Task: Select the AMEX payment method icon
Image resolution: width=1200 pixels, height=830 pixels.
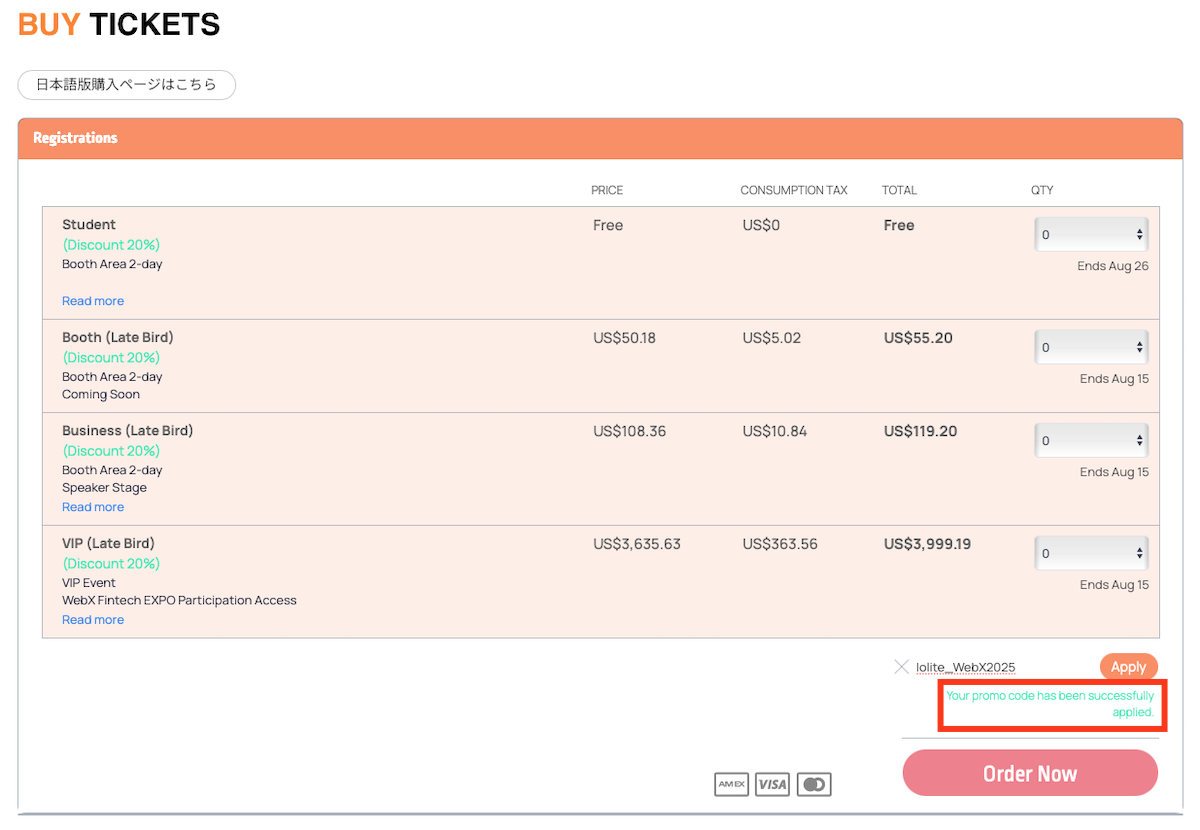Action: pos(731,784)
